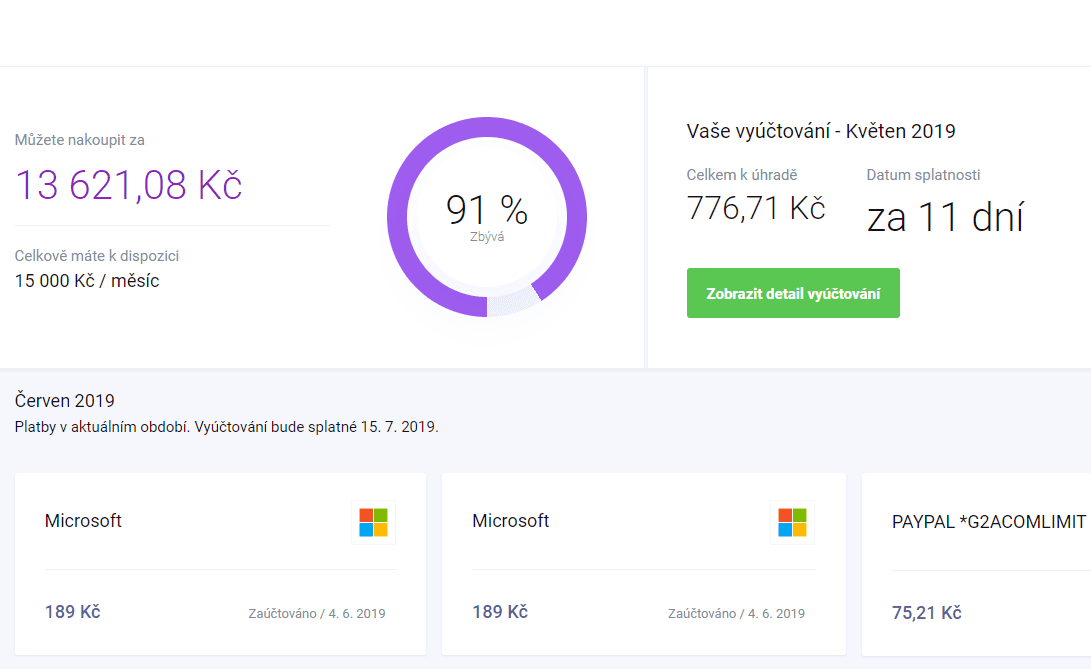Click the total due 776,71 Kč
This screenshot has width=1091, height=669.
click(756, 207)
